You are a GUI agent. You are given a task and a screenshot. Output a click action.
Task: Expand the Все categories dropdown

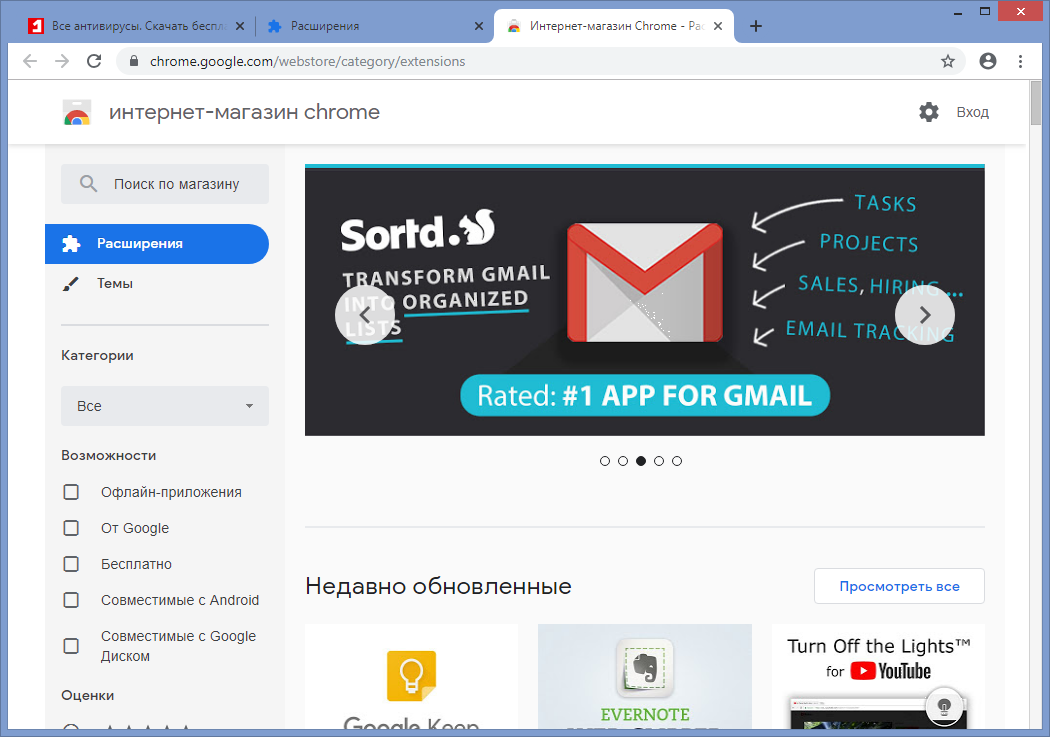click(x=165, y=406)
